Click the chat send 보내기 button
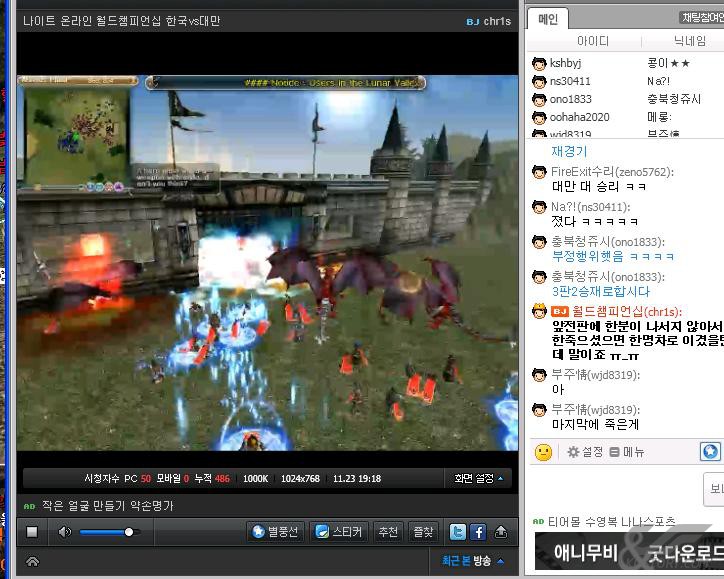Image resolution: width=724 pixels, height=579 pixels. [714, 489]
